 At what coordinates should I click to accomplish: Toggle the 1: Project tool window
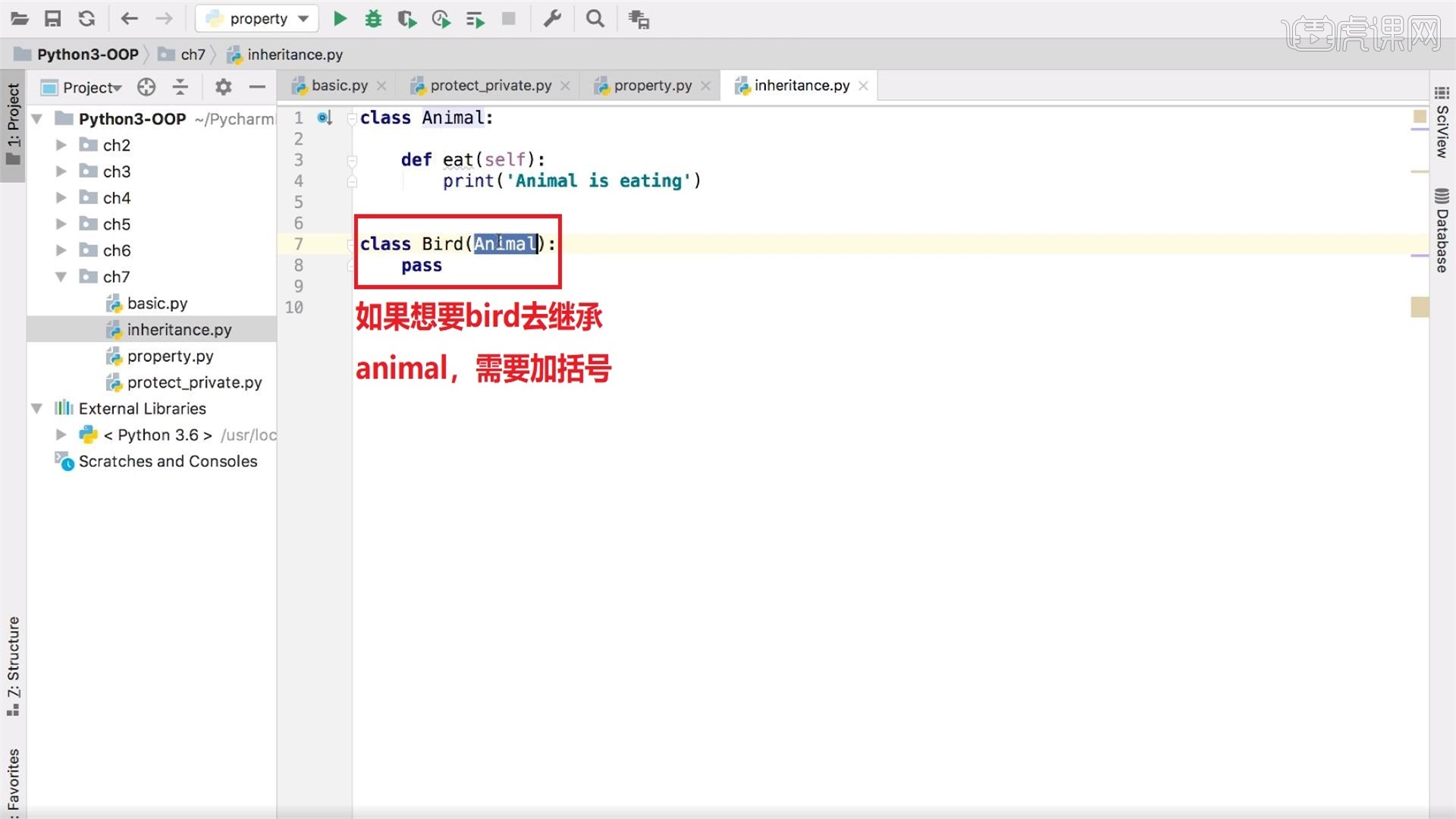13,125
